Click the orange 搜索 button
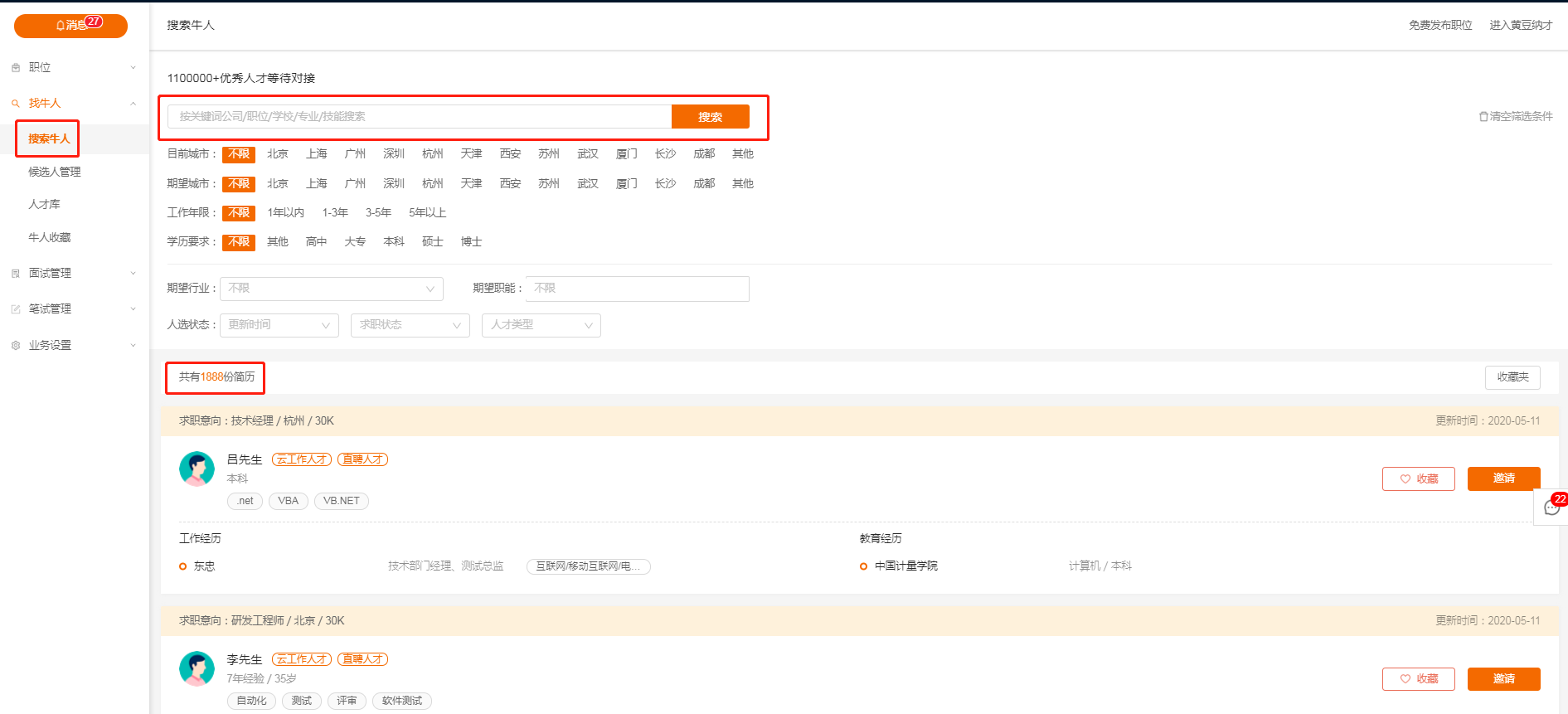1568x714 pixels. (x=711, y=117)
